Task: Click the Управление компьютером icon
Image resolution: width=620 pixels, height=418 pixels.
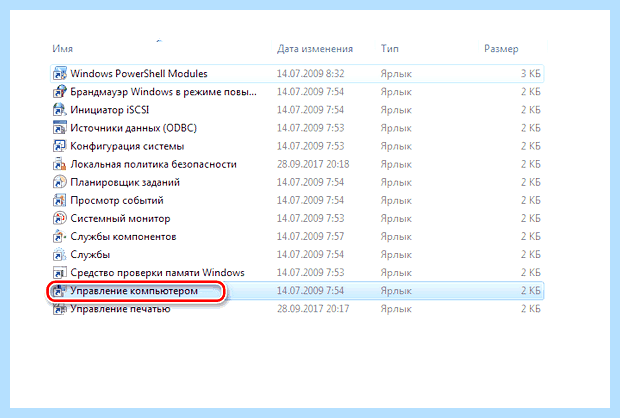Action: pyautogui.click(x=60, y=291)
